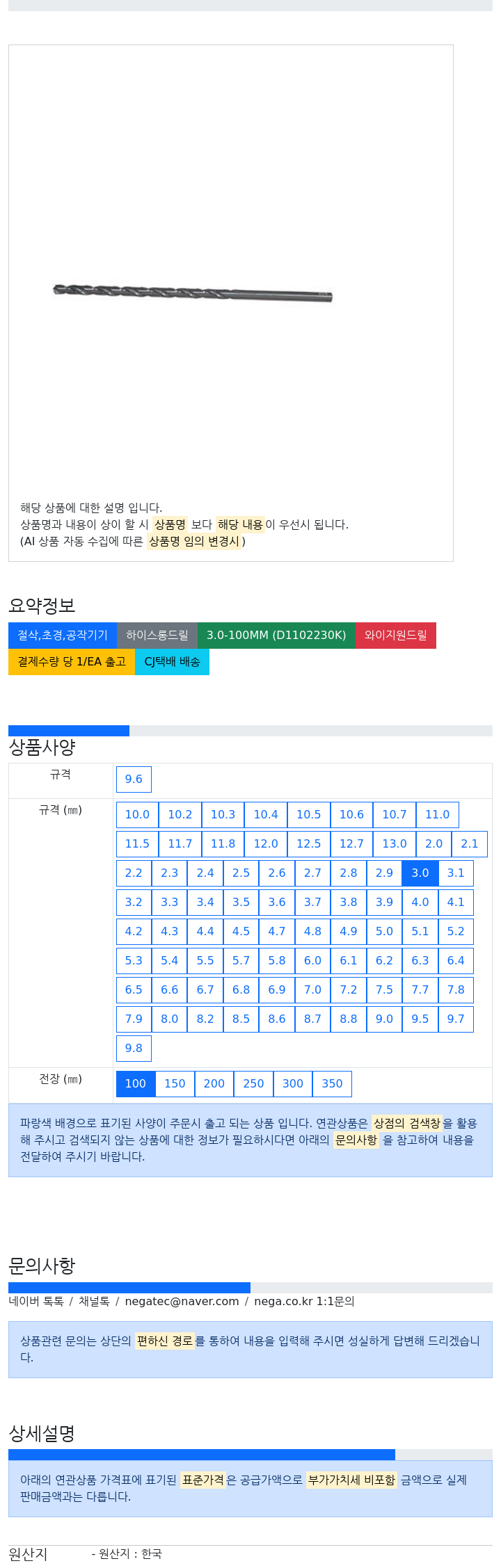Click the CJ택배 배송 badge
501x1568 pixels.
click(x=172, y=662)
